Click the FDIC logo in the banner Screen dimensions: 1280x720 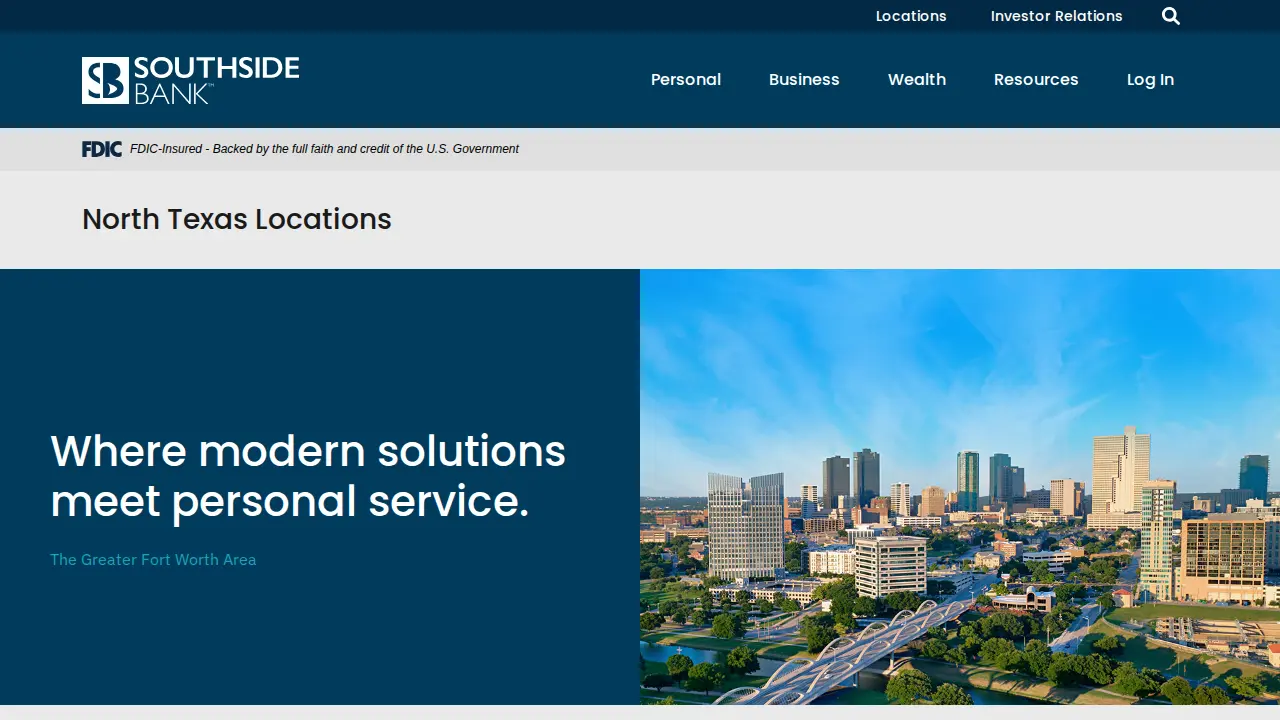click(102, 149)
